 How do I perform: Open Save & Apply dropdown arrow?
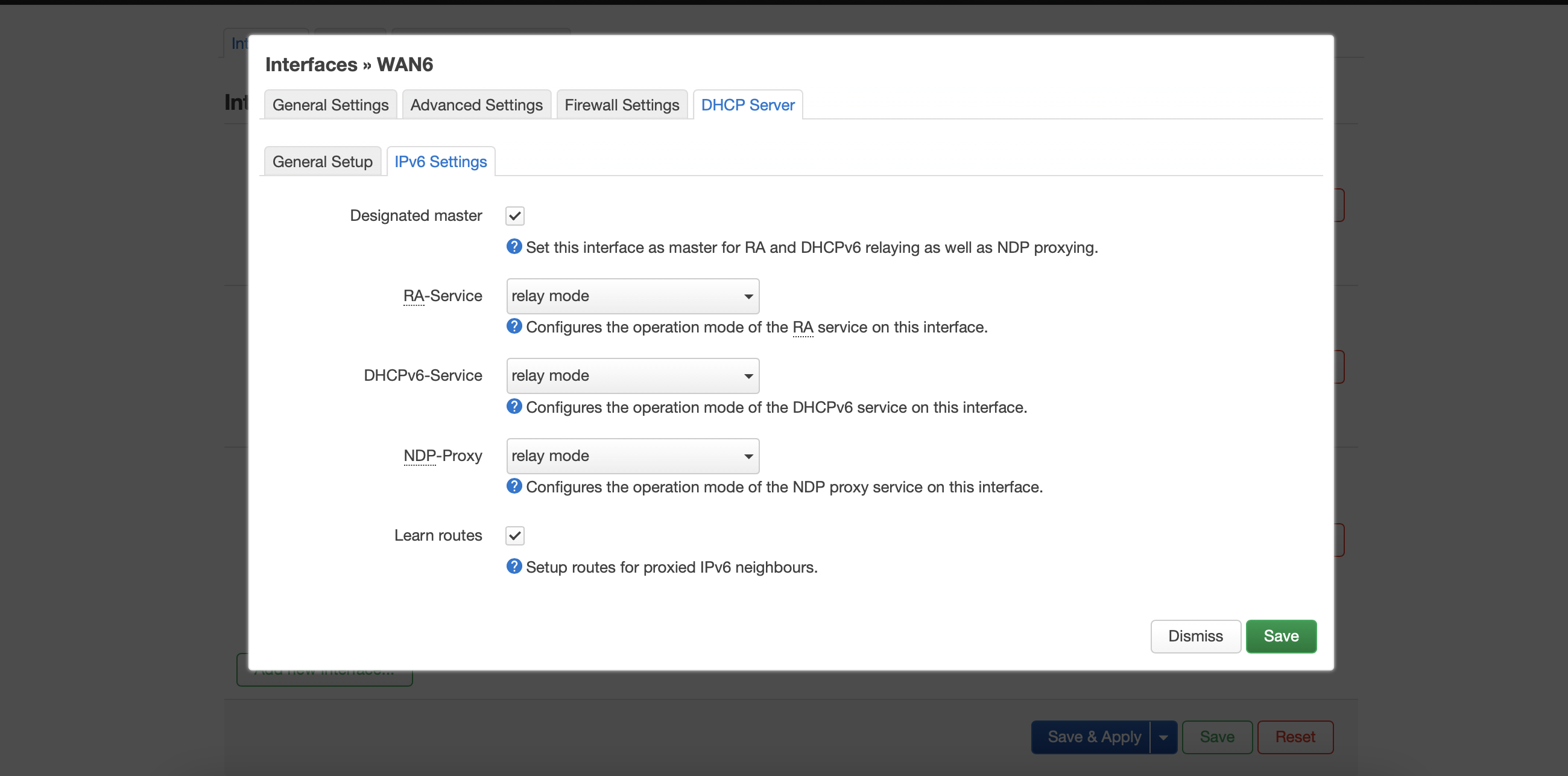click(x=1163, y=737)
